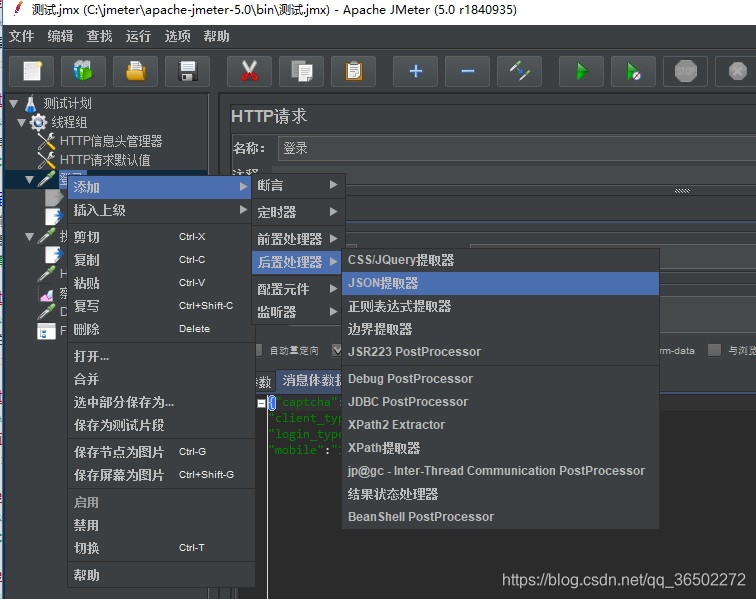Choose 粘贴 from context menu
The image size is (756, 599).
[160, 283]
